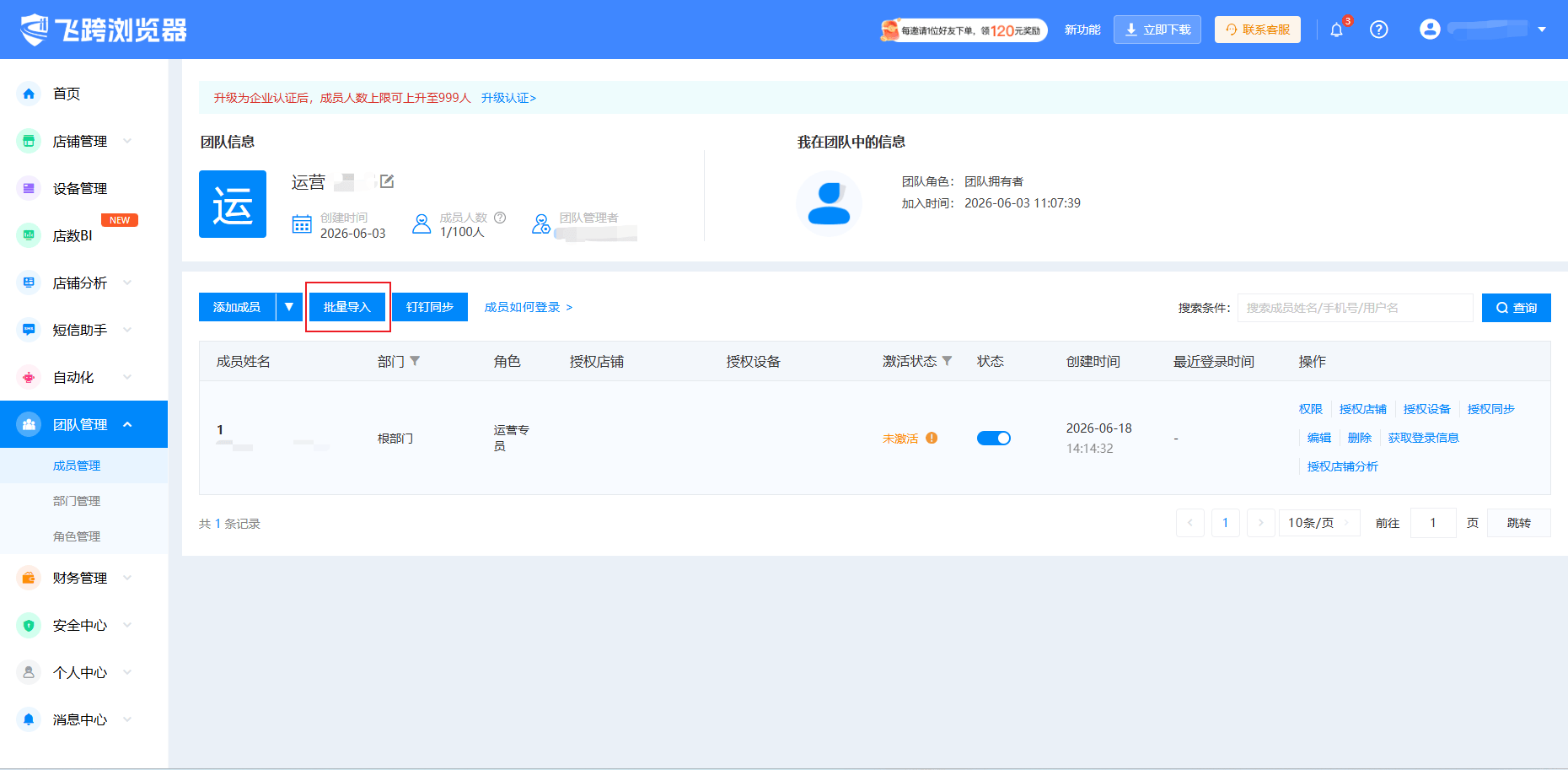
Task: Click 授权店铺 action link
Action: click(1363, 409)
